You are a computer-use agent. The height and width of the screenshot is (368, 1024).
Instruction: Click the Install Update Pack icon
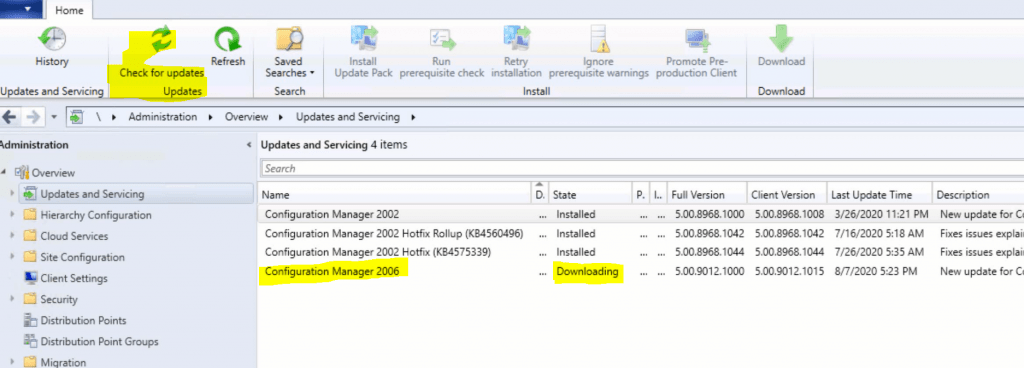[363, 38]
